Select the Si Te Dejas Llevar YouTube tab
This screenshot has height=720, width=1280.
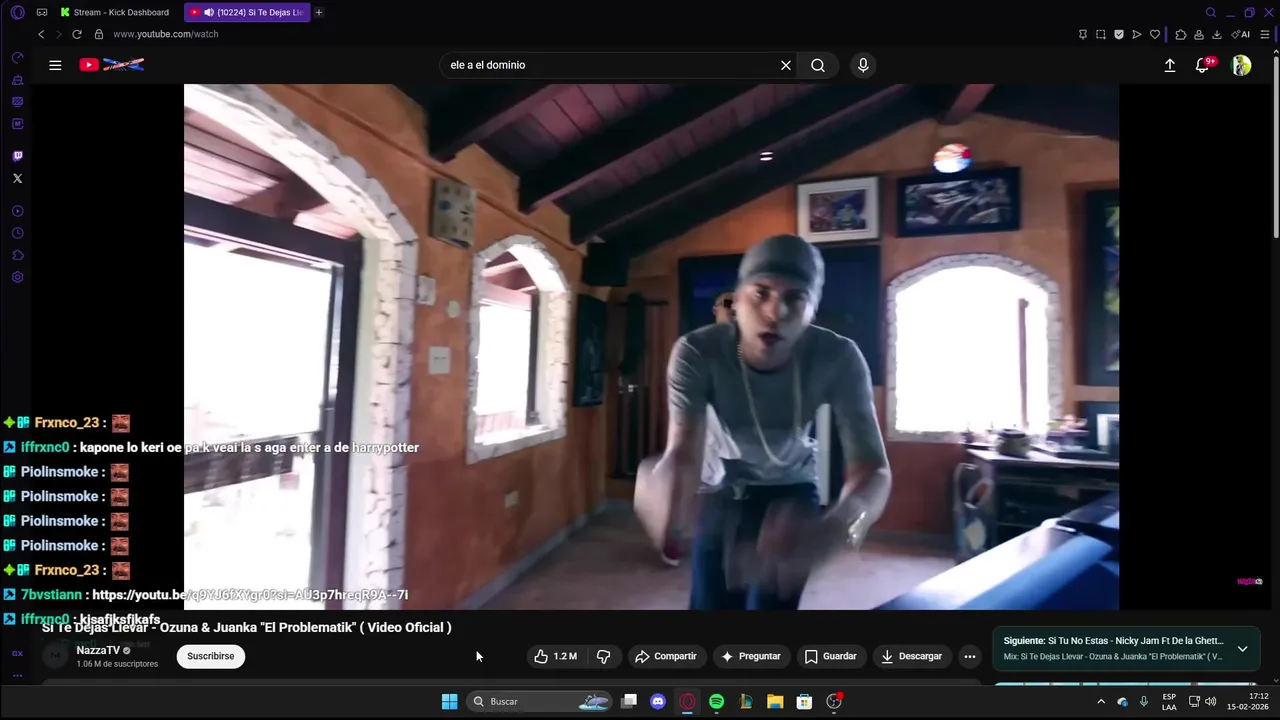click(247, 12)
